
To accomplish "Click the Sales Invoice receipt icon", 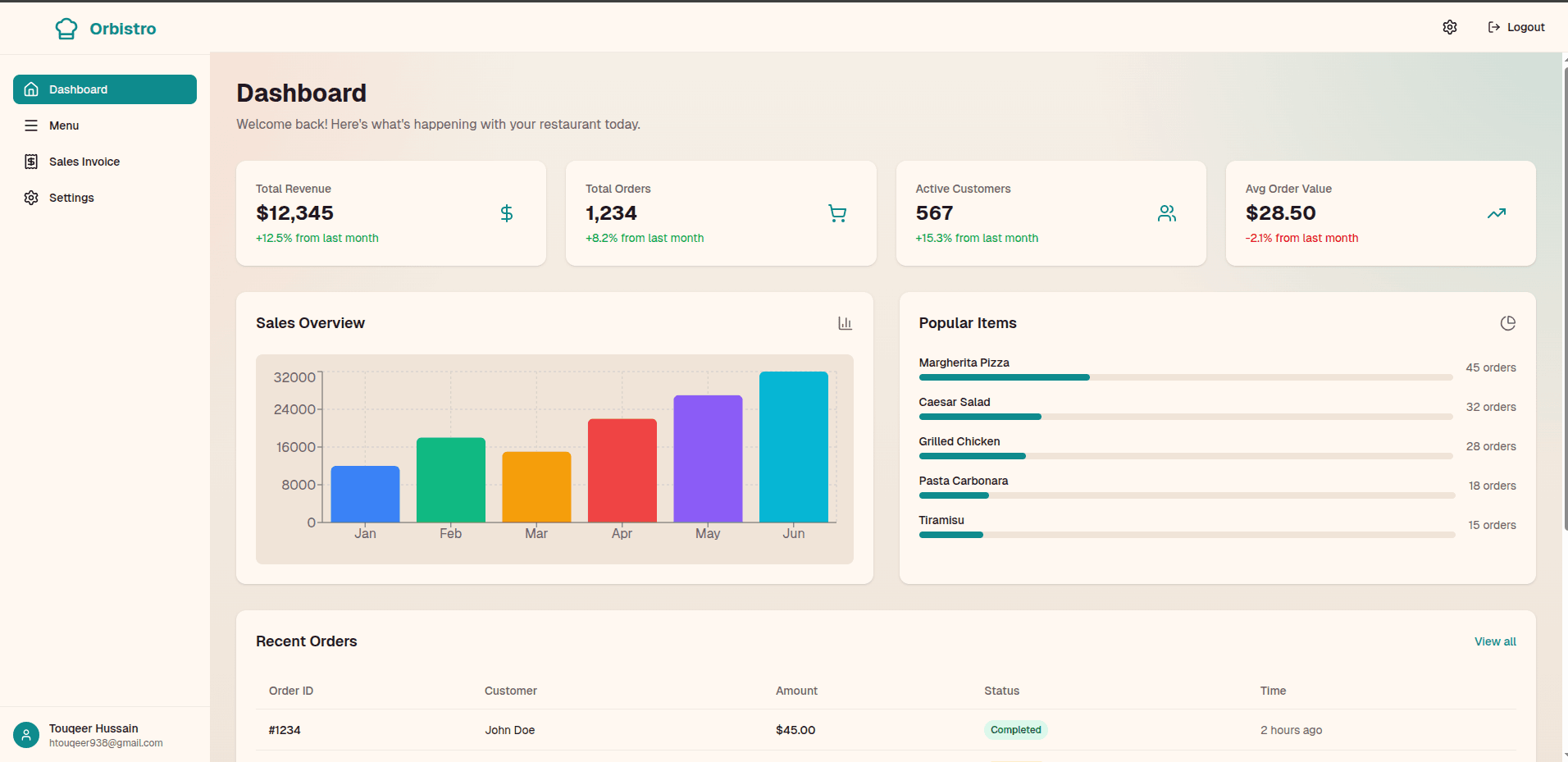I will (31, 162).
